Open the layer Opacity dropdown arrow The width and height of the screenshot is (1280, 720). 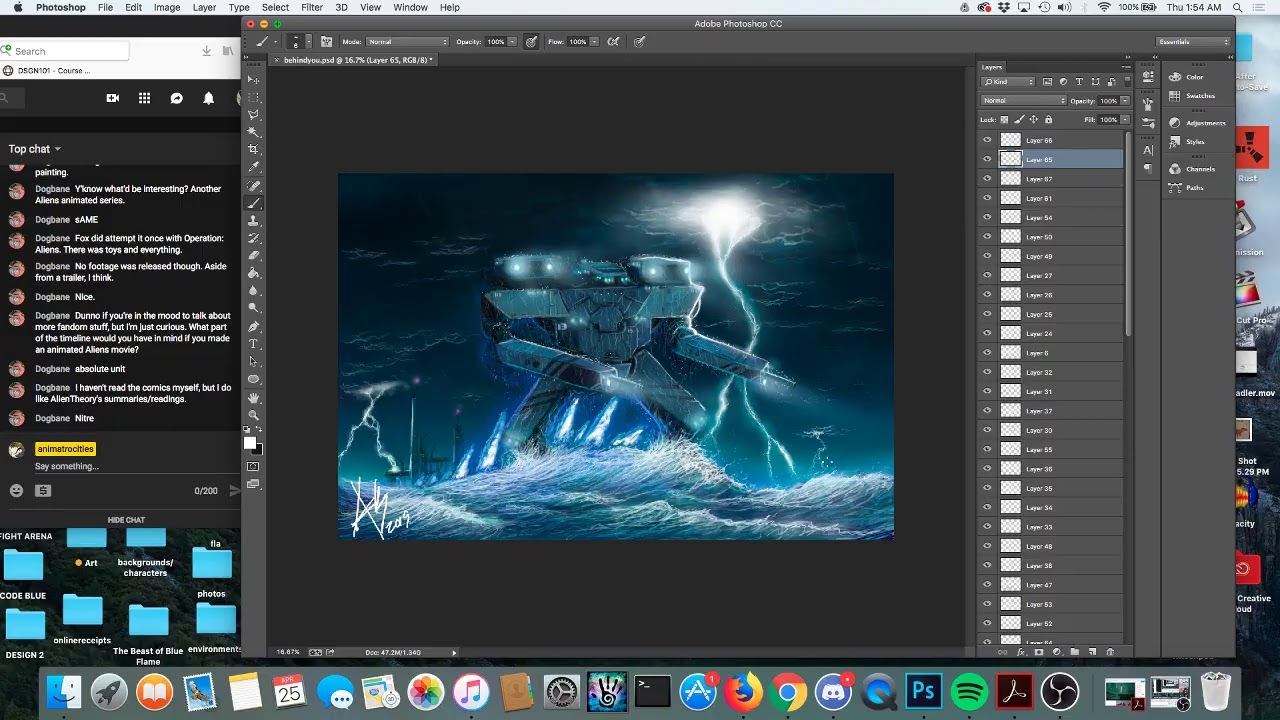click(1125, 101)
